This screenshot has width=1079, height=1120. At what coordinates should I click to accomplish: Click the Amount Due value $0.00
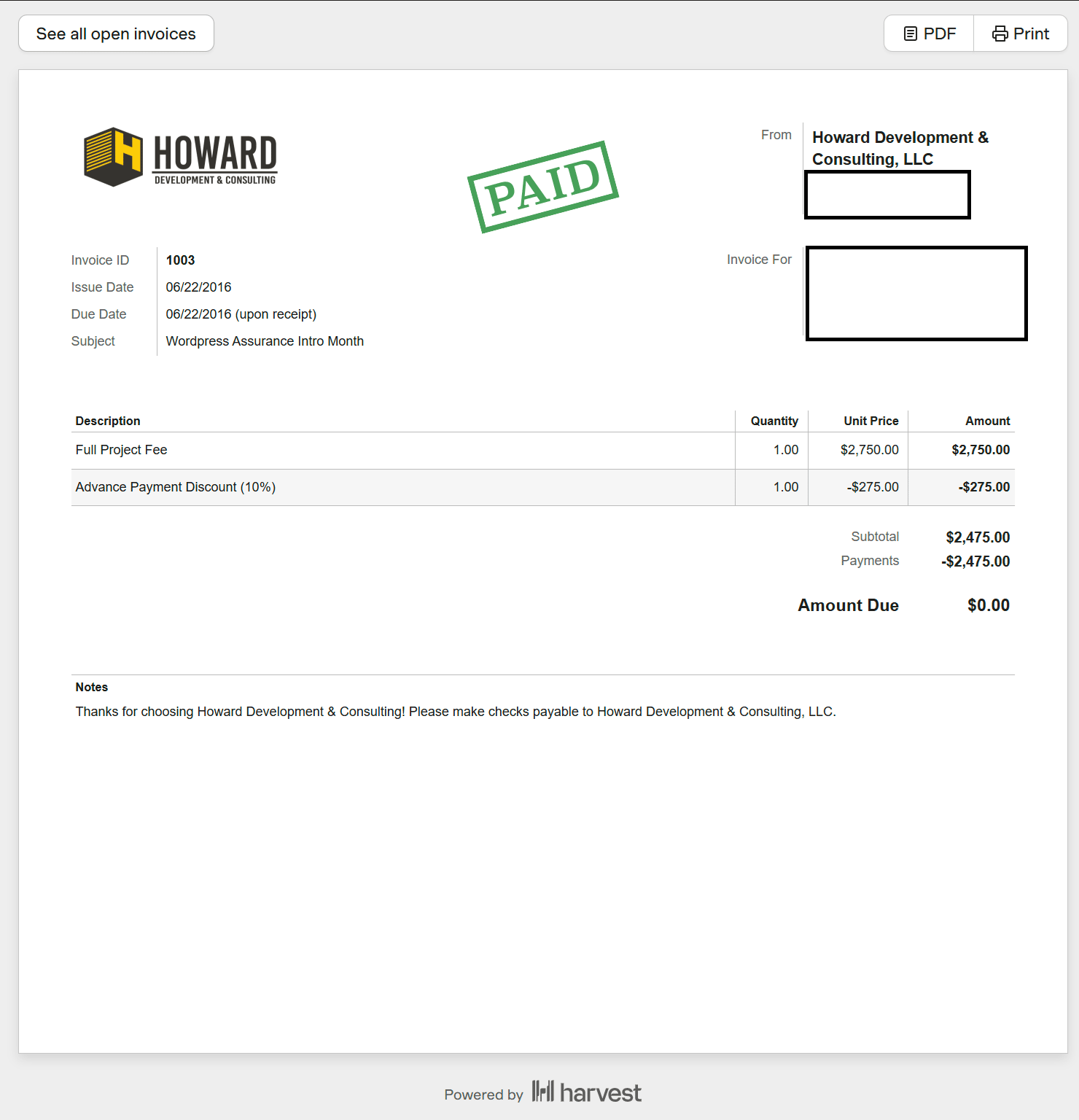(x=989, y=605)
